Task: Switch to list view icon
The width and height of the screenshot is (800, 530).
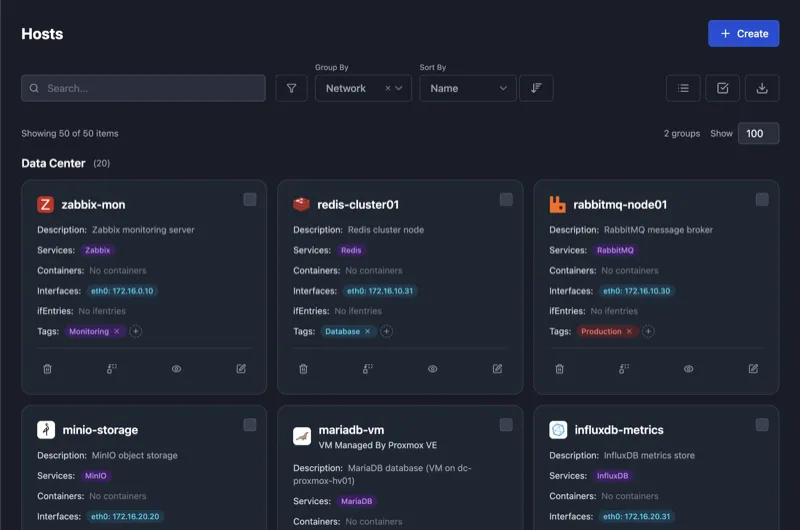Action: 683,88
